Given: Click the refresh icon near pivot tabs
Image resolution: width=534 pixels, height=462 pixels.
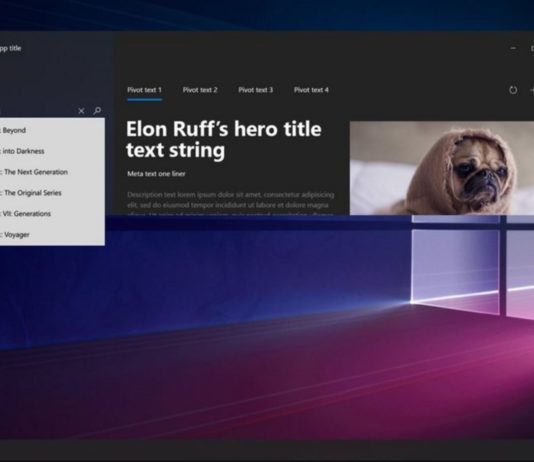Looking at the screenshot, I should coord(513,90).
